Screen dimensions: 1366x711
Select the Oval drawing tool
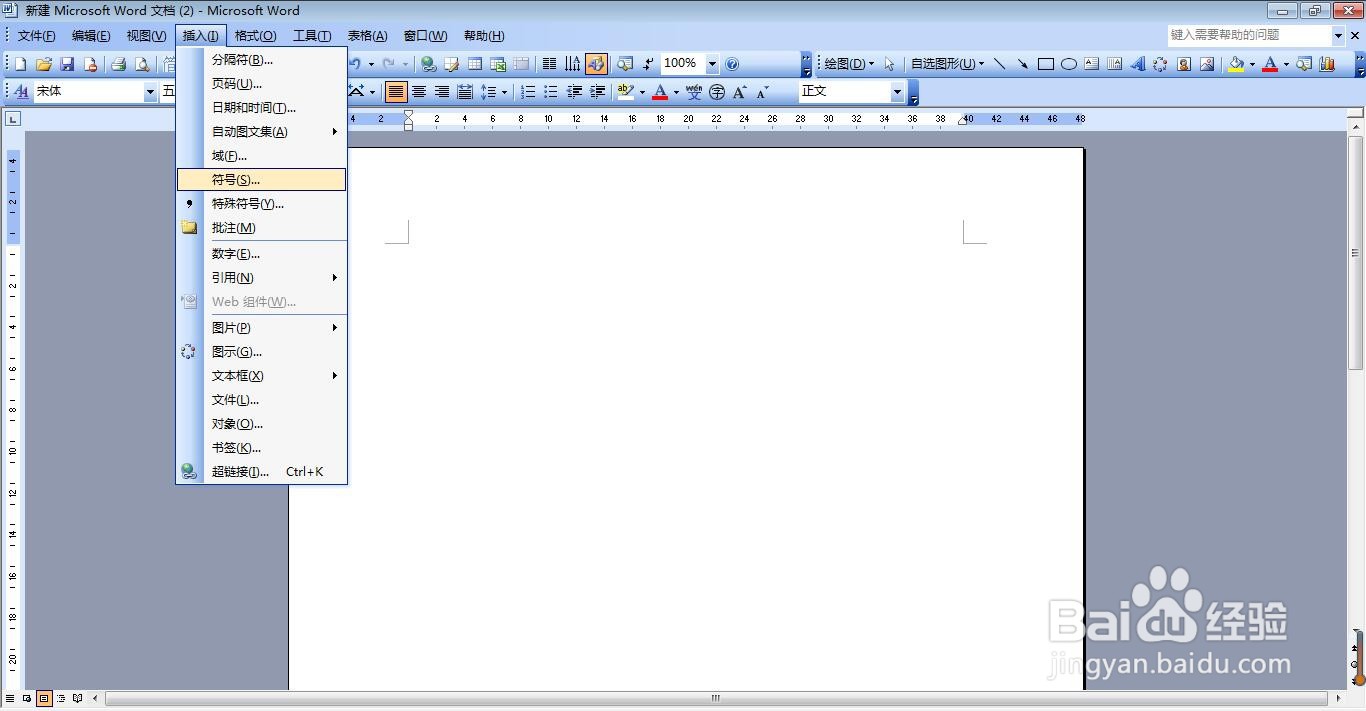coord(1069,64)
